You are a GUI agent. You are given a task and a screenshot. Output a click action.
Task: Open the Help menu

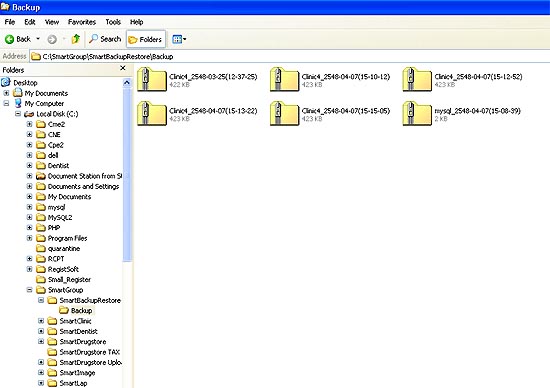(x=136, y=22)
